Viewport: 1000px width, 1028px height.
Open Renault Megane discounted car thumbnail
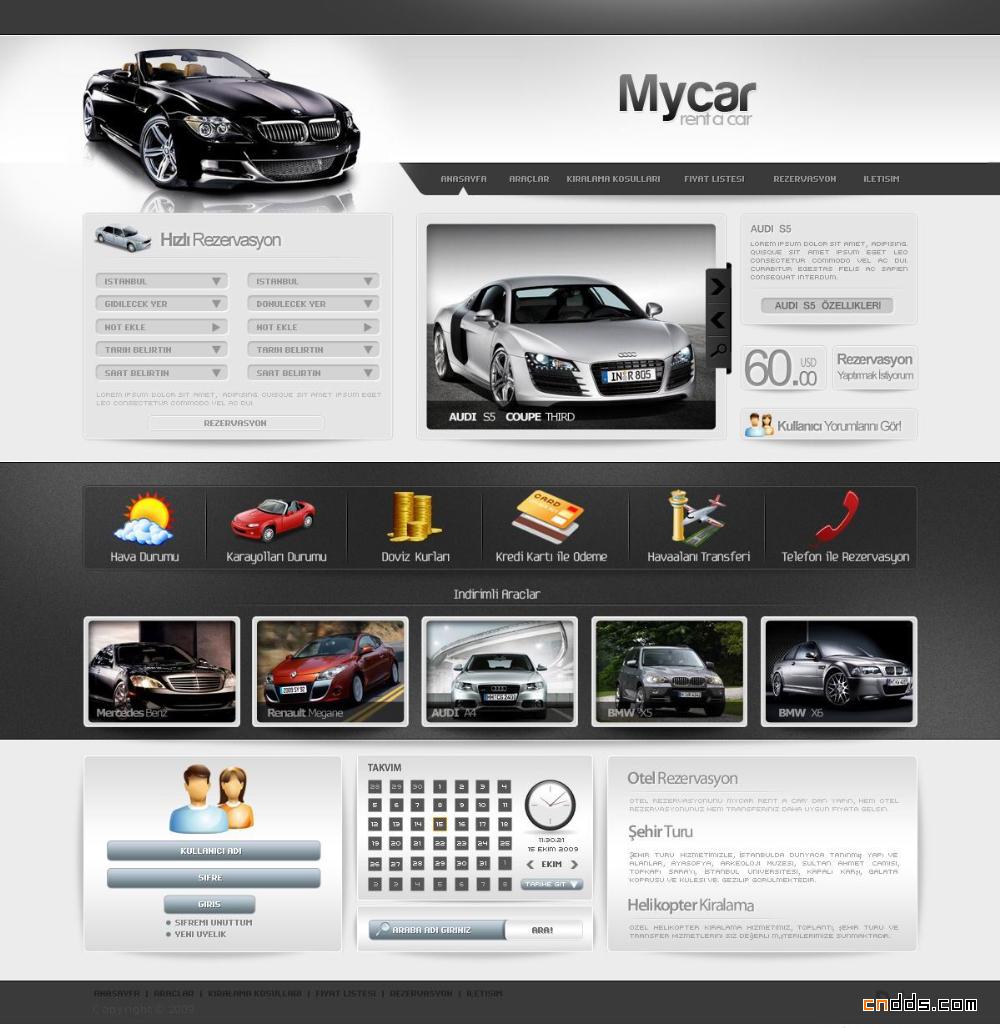330,671
